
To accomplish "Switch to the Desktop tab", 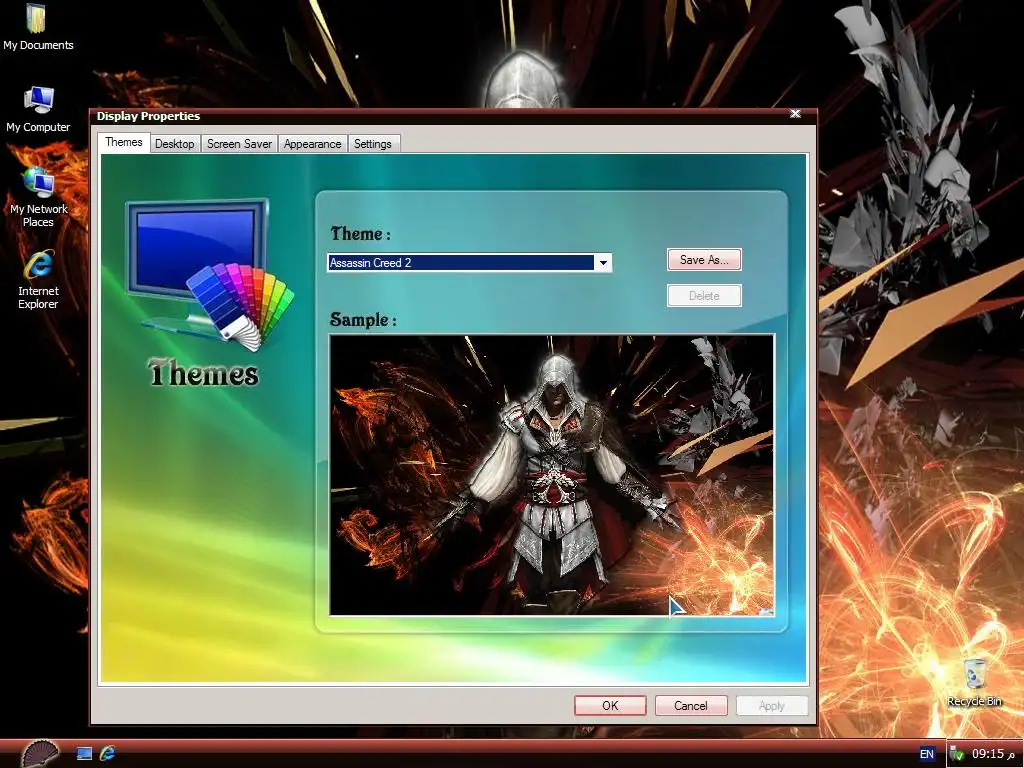I will point(174,144).
